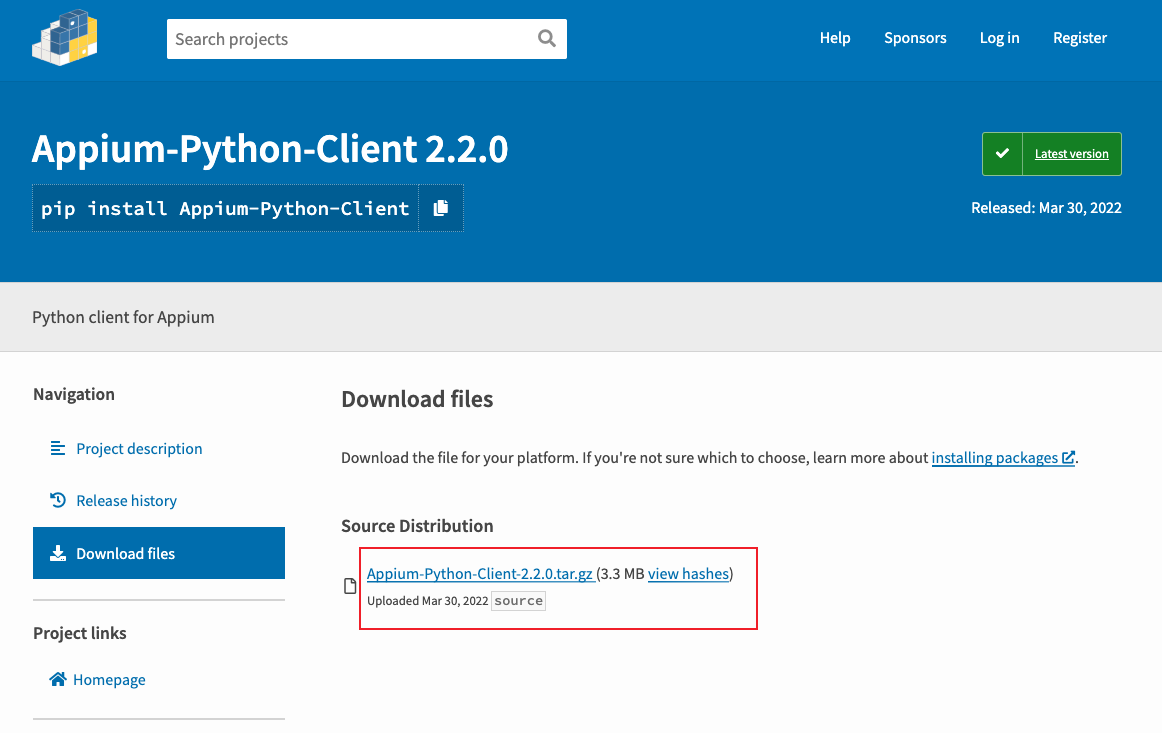Click the Homepage house icon

click(x=58, y=679)
